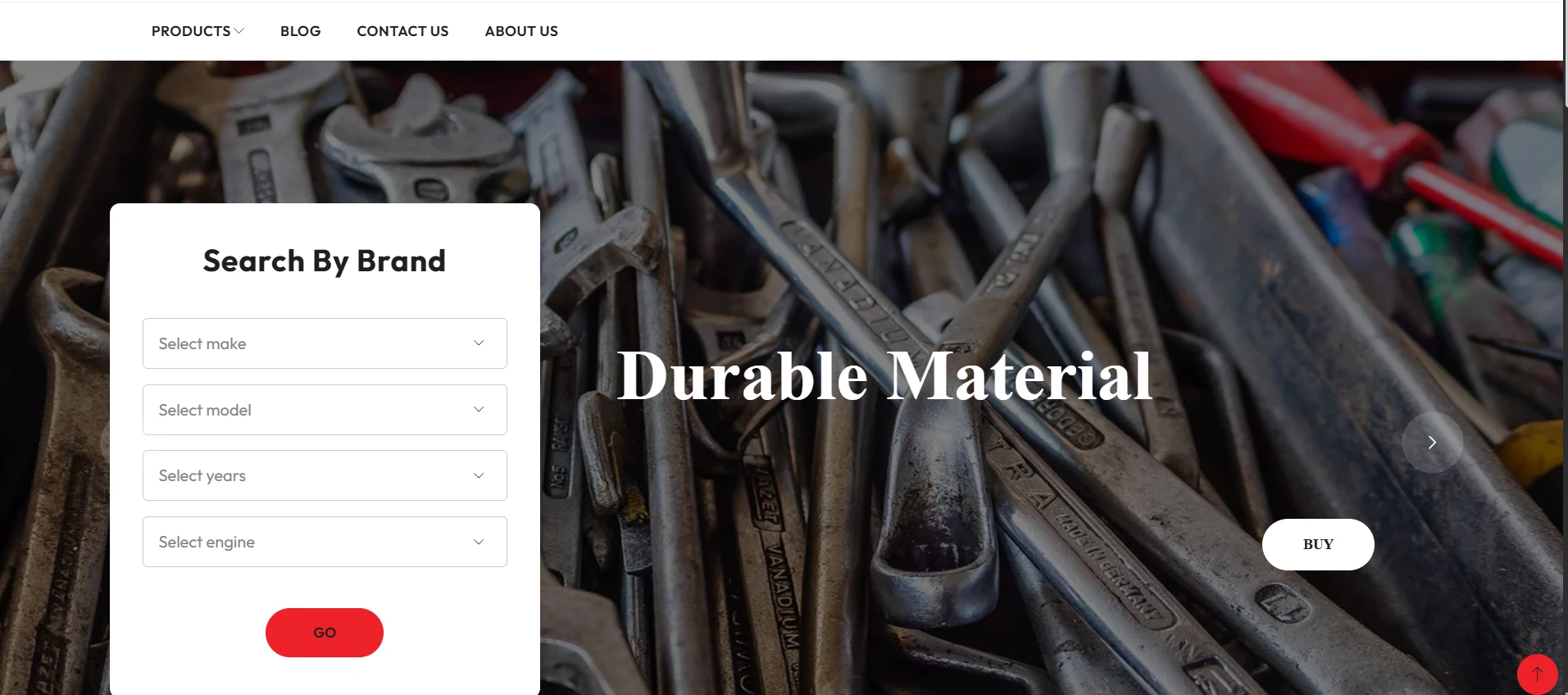Open the Select years dropdown
Screen dimensions: 1568x695
325,475
